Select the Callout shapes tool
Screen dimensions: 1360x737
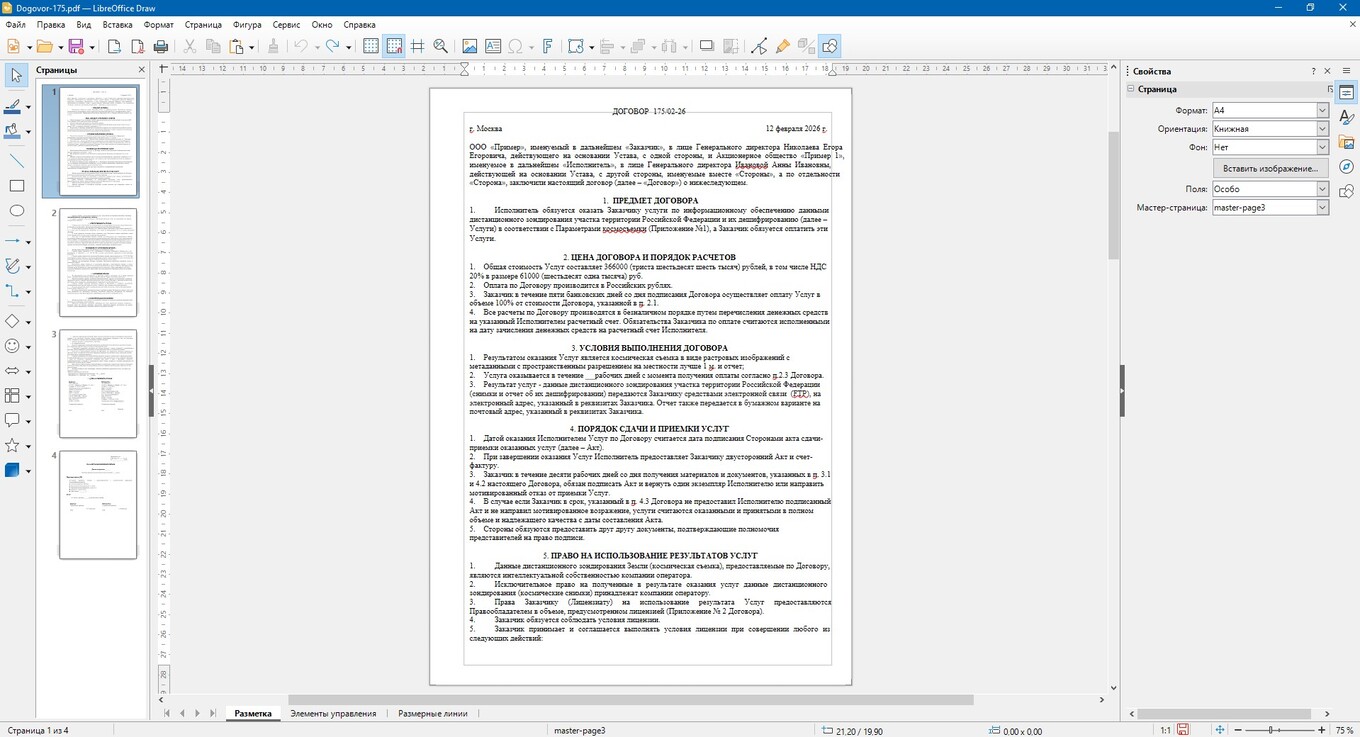click(13, 420)
